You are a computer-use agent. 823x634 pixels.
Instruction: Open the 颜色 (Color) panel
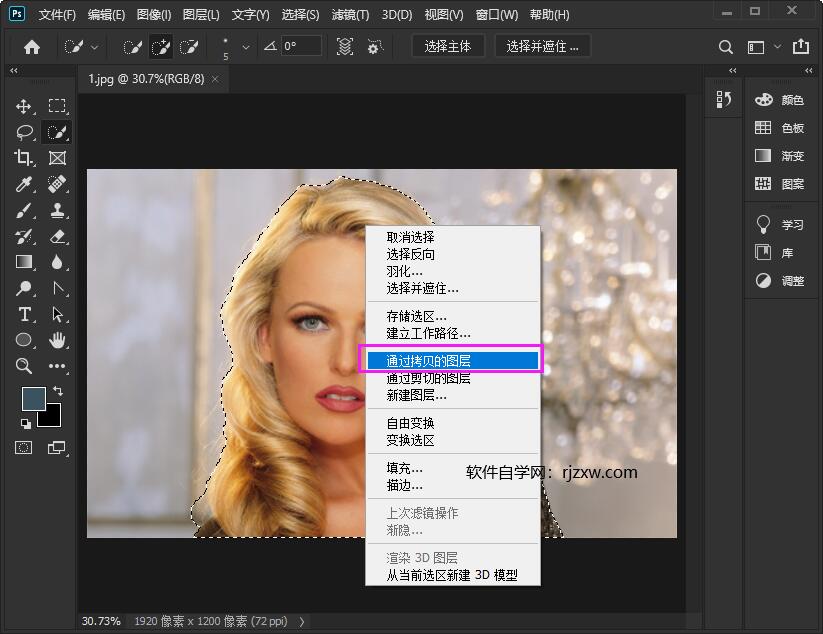[790, 99]
